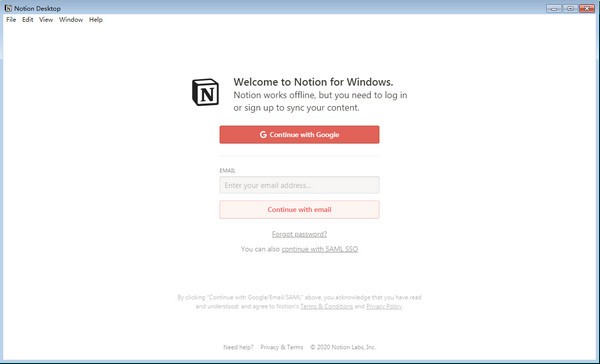Open the Window menu
The image size is (600, 364).
(x=71, y=20)
